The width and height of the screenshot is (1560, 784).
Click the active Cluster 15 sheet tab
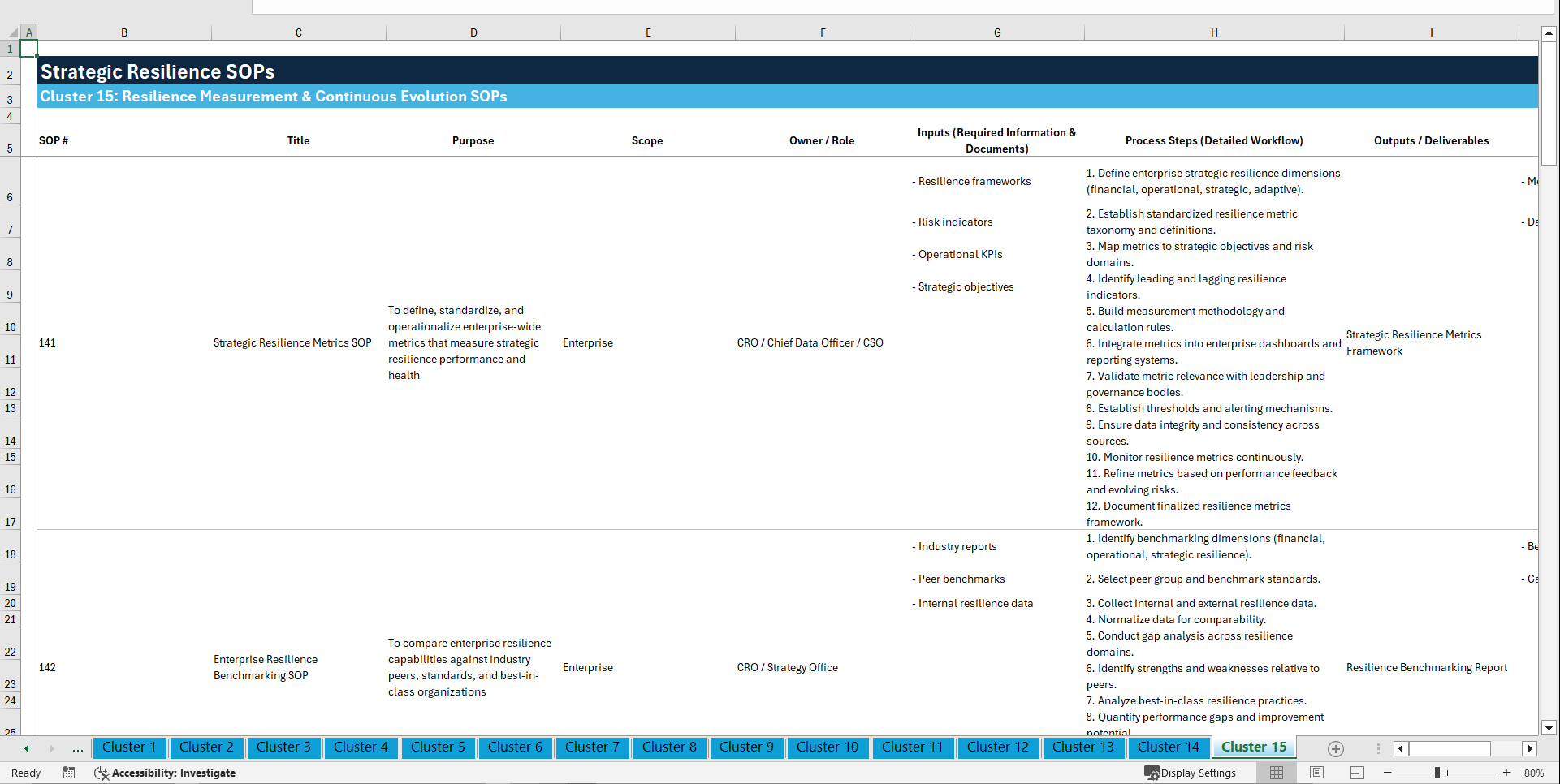point(1254,747)
